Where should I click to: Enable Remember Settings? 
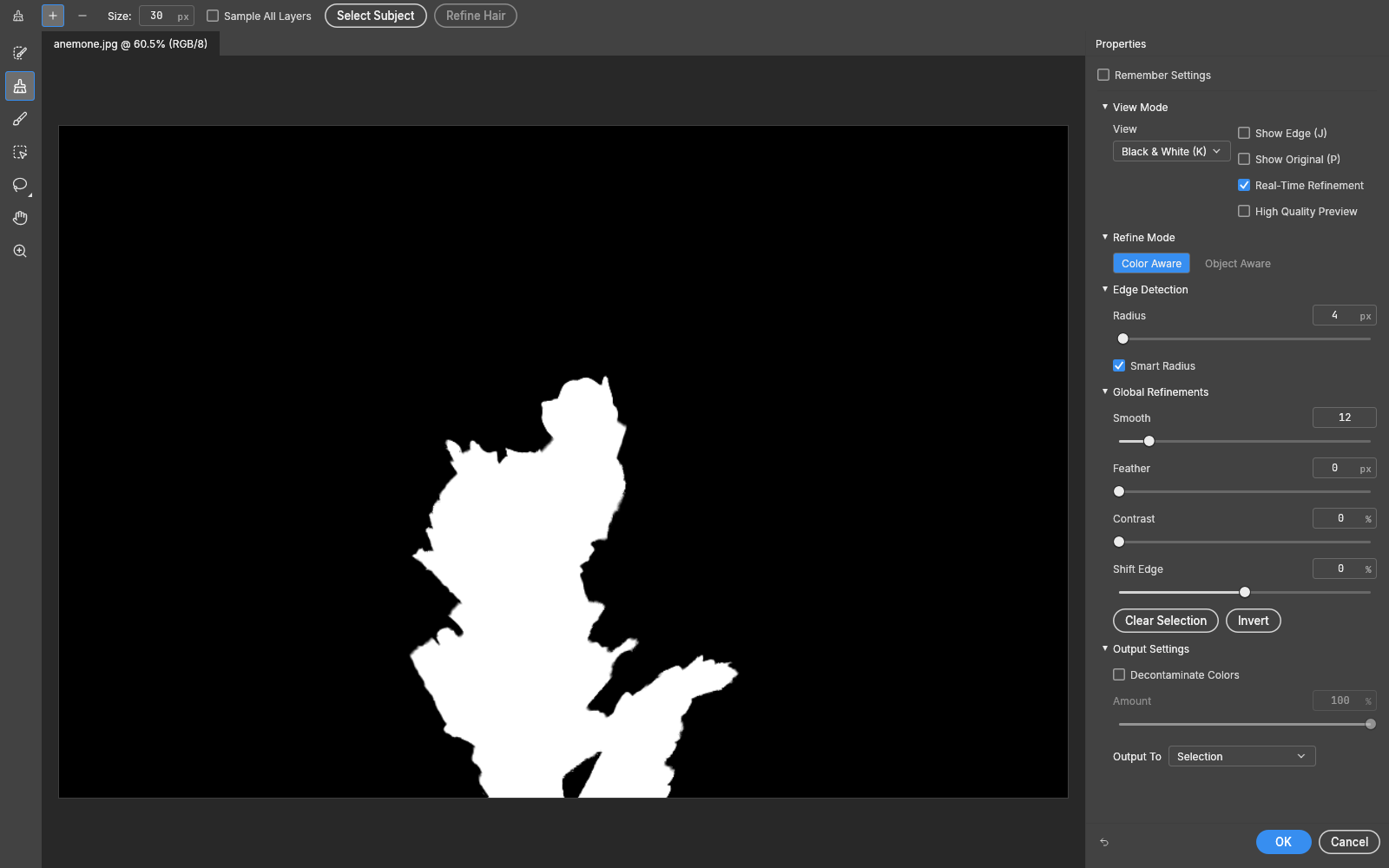[x=1103, y=75]
